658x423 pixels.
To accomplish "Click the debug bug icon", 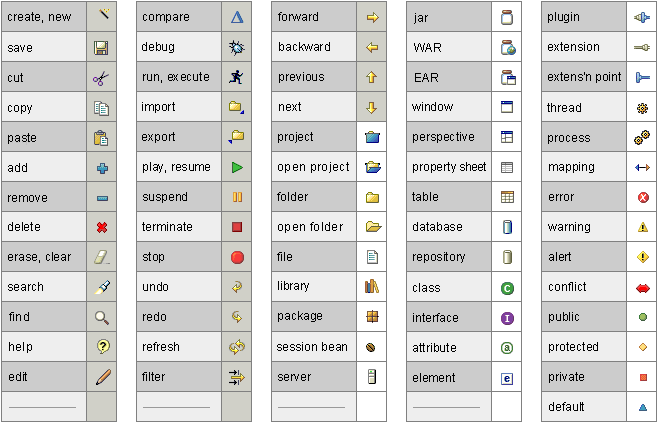I will point(237,47).
